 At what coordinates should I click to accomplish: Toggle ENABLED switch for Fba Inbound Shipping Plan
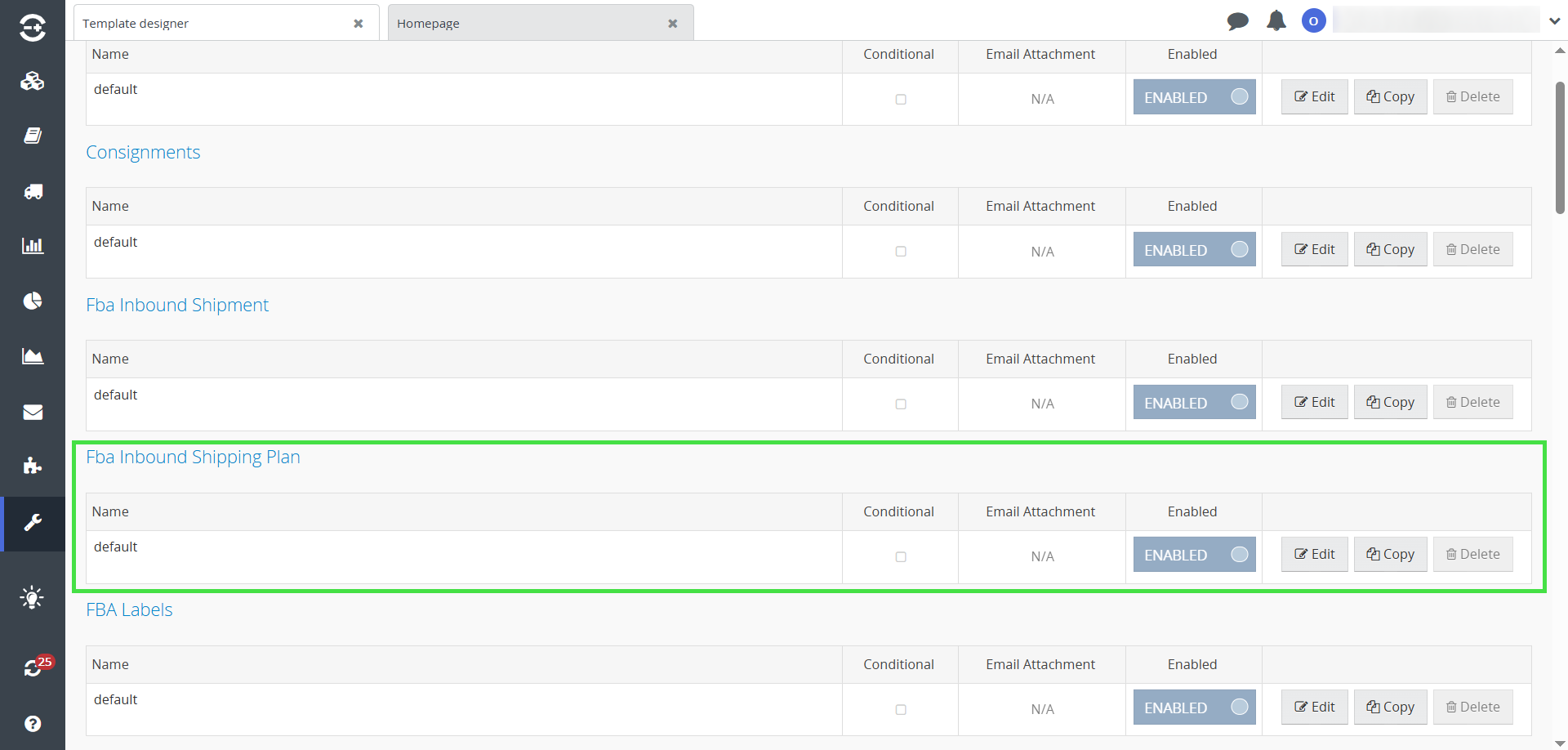coord(1194,555)
